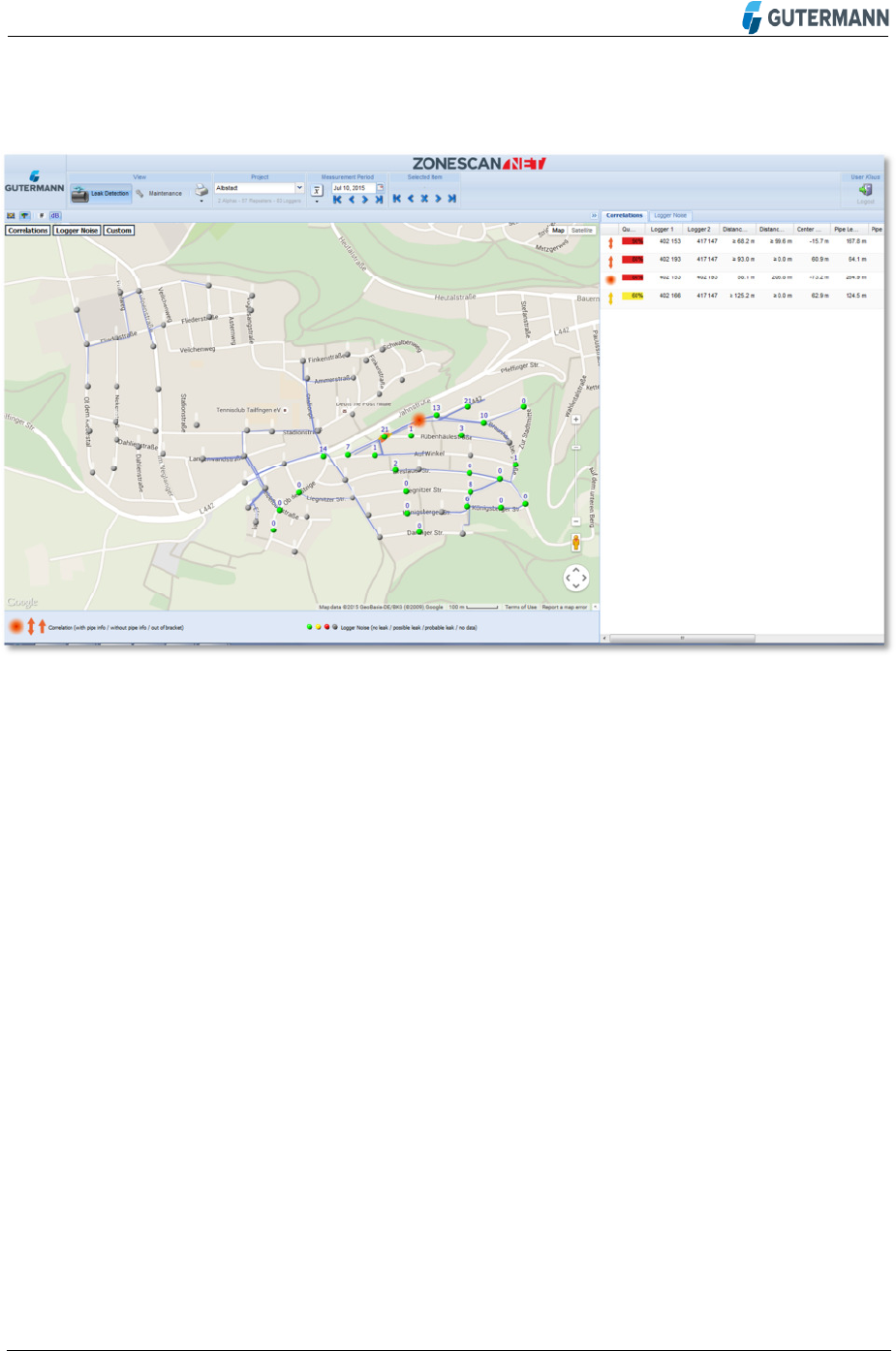Jump to last selected item
Image resolution: width=896 pixels, height=1351 pixels.
pyautogui.click(x=451, y=198)
